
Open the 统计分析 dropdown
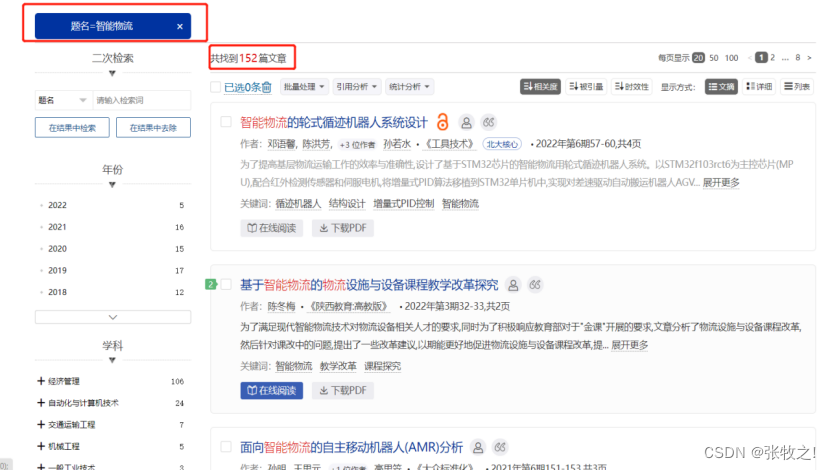tap(409, 87)
